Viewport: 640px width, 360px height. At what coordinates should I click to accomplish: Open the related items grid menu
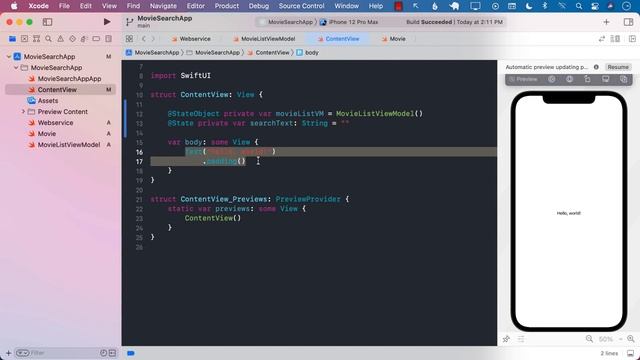(x=129, y=39)
